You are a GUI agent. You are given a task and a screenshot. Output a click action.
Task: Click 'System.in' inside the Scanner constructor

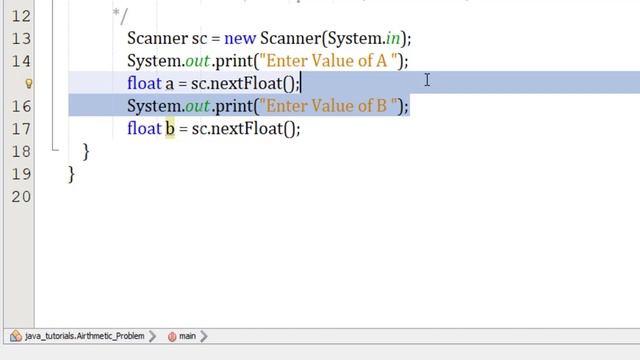click(364, 38)
